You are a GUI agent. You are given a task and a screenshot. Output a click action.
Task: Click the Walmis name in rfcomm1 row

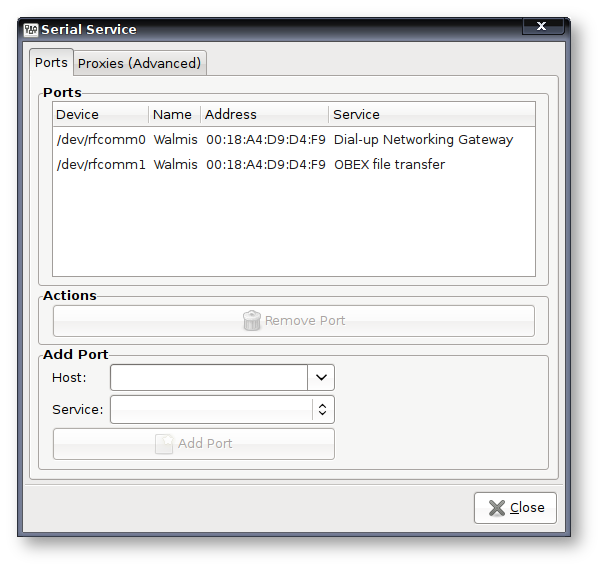175,164
